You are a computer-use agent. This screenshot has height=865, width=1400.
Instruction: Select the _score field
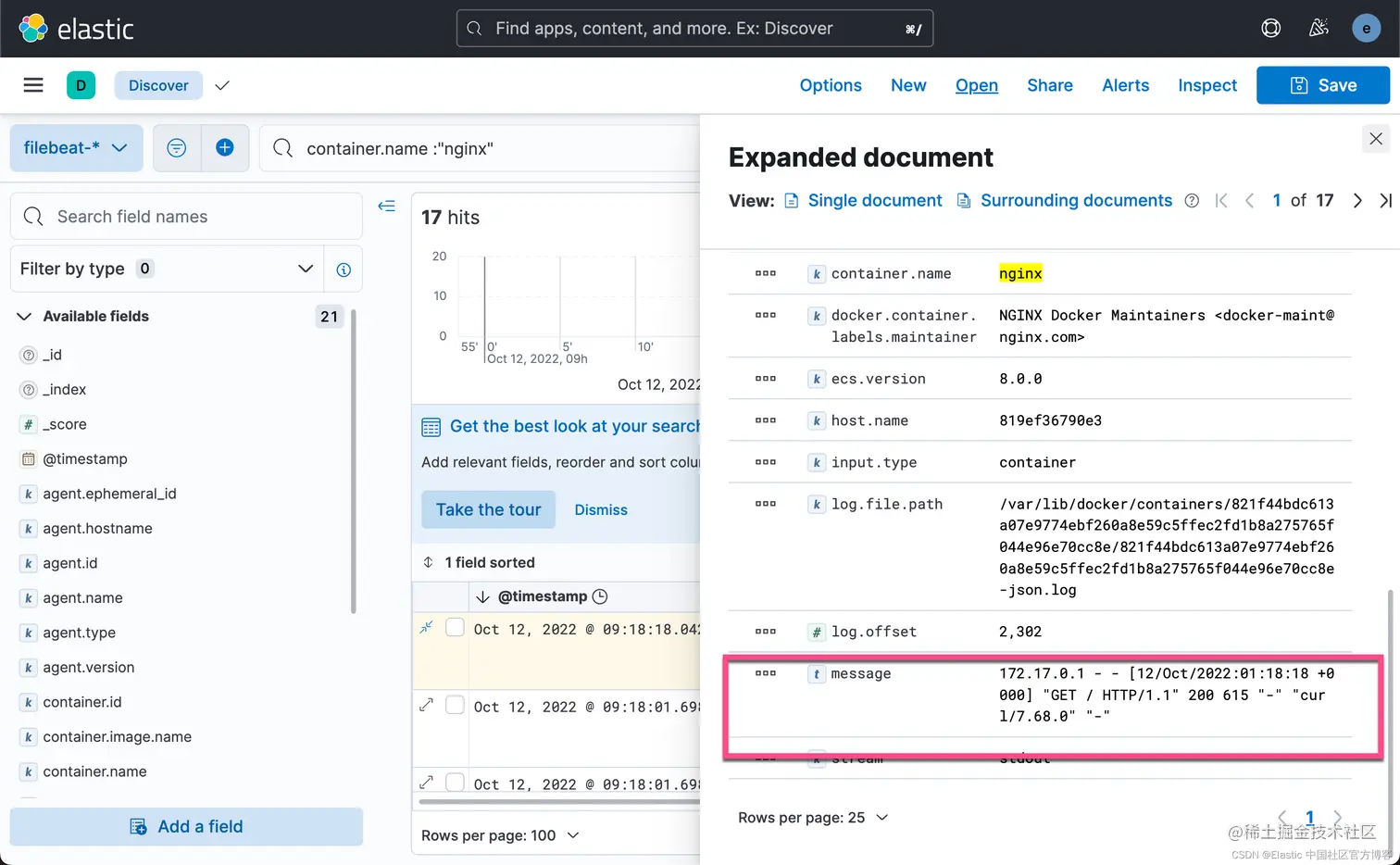point(64,424)
